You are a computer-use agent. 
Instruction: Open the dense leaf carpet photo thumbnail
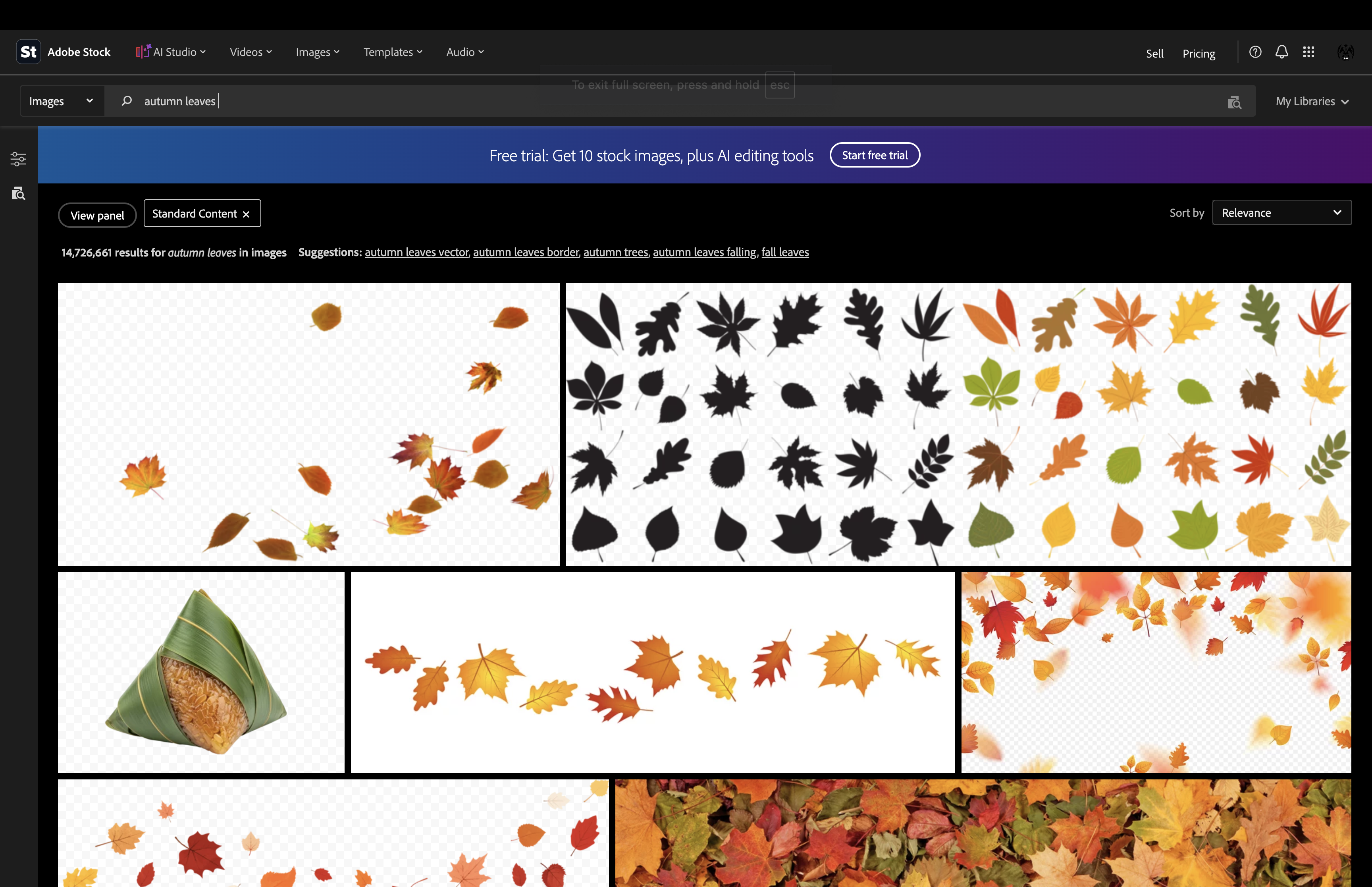pos(983,833)
